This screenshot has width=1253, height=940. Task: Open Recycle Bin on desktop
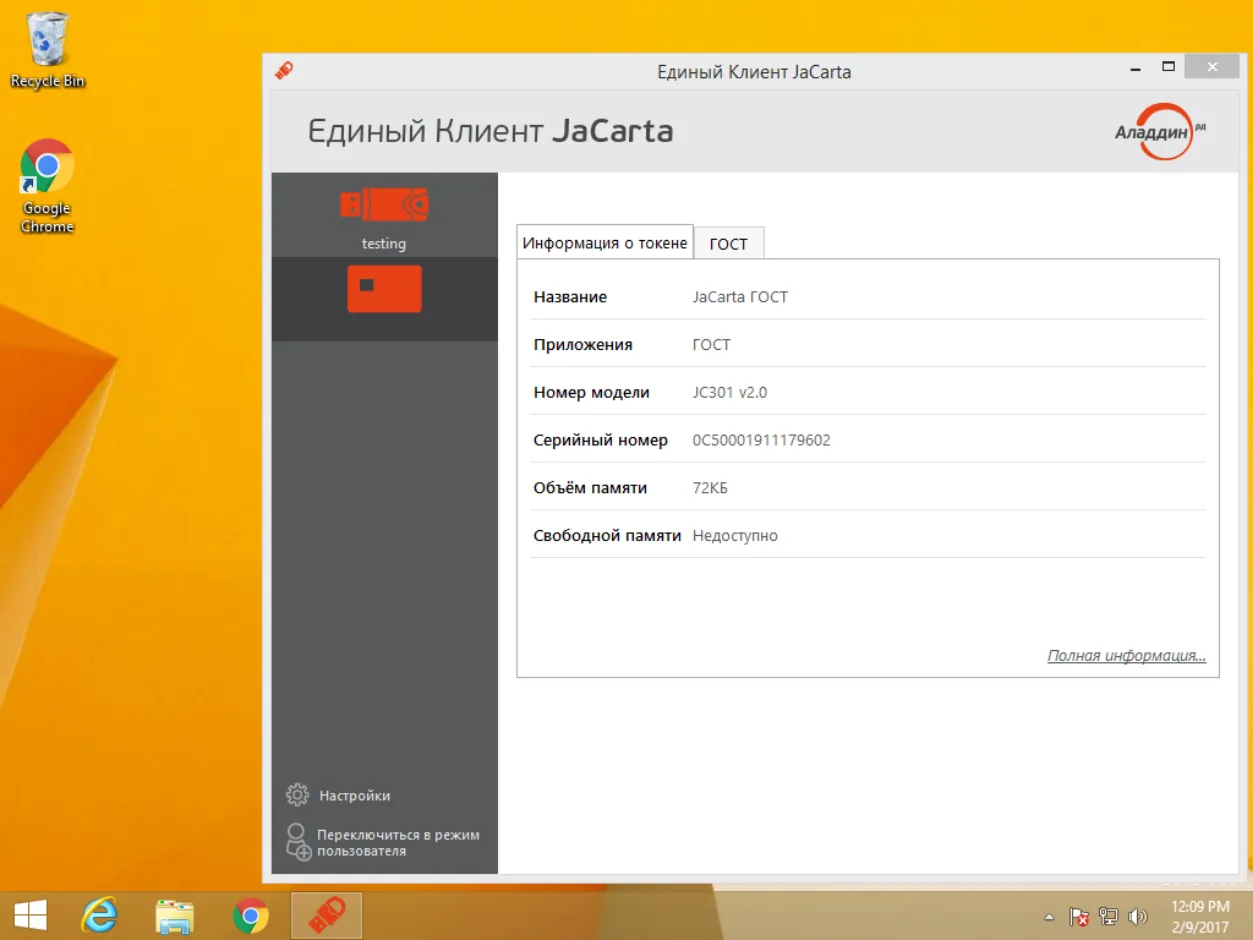click(x=47, y=50)
